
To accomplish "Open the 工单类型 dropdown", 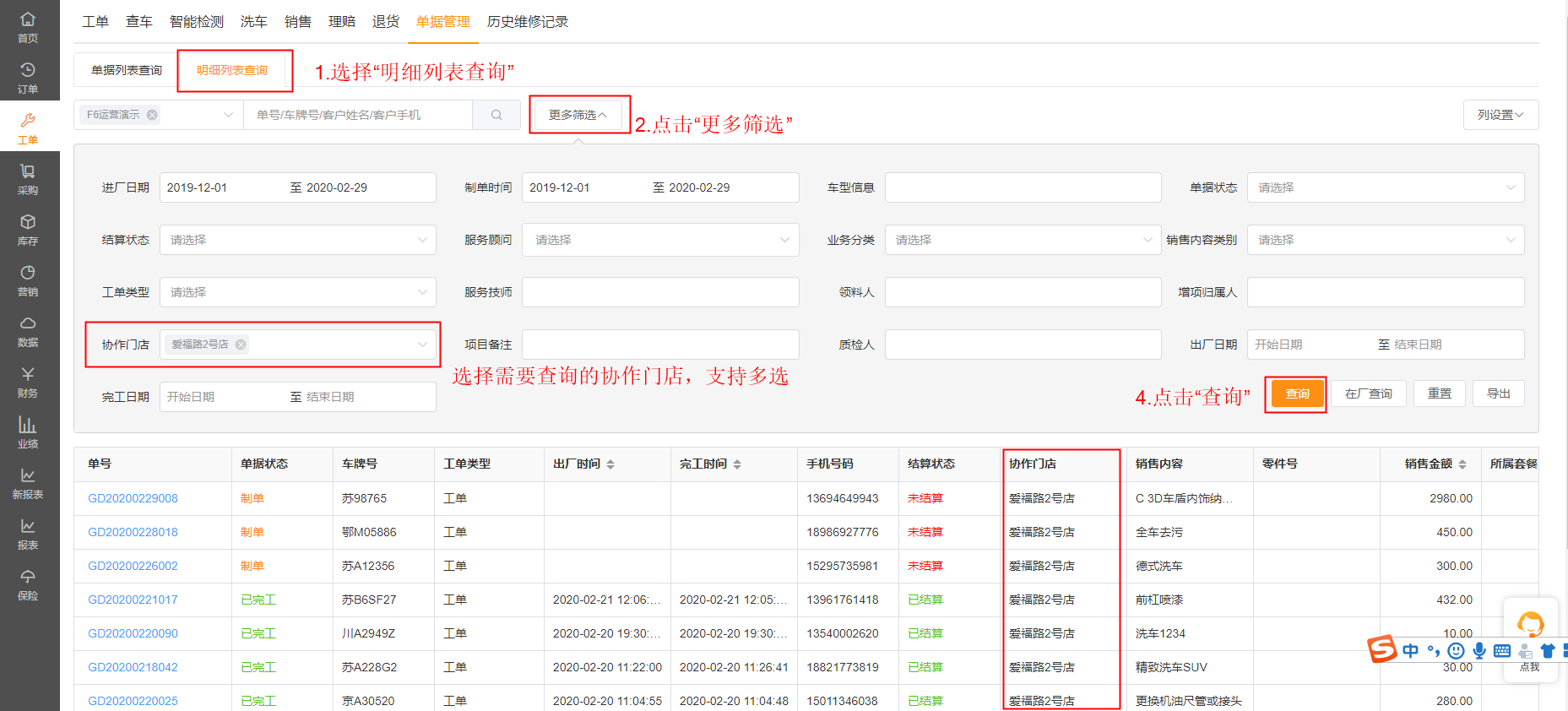I will [298, 292].
